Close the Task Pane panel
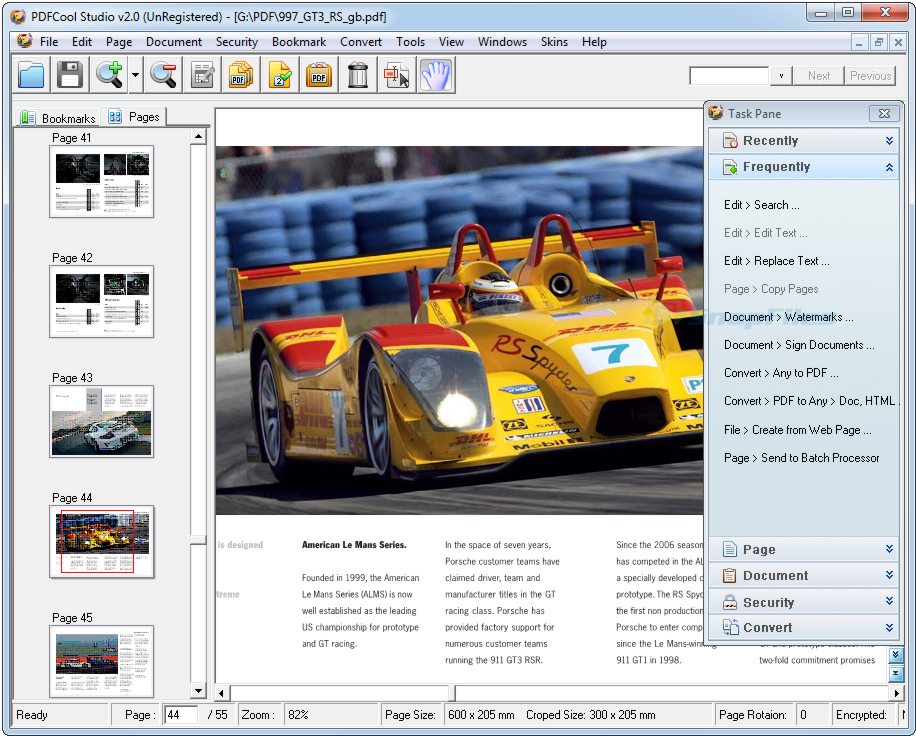This screenshot has height=736, width=916. tap(884, 113)
